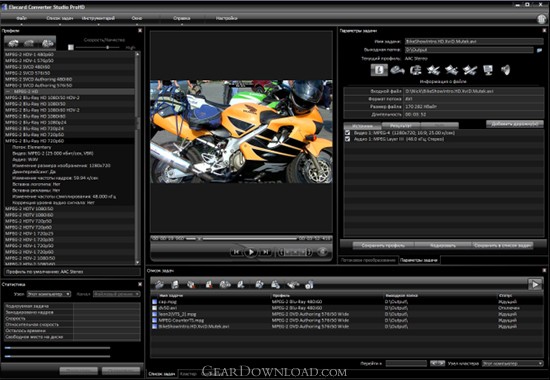Screen dimensions: 550x380
Task: Collapse the MPEG-2 HD profile group
Action: click(8, 91)
